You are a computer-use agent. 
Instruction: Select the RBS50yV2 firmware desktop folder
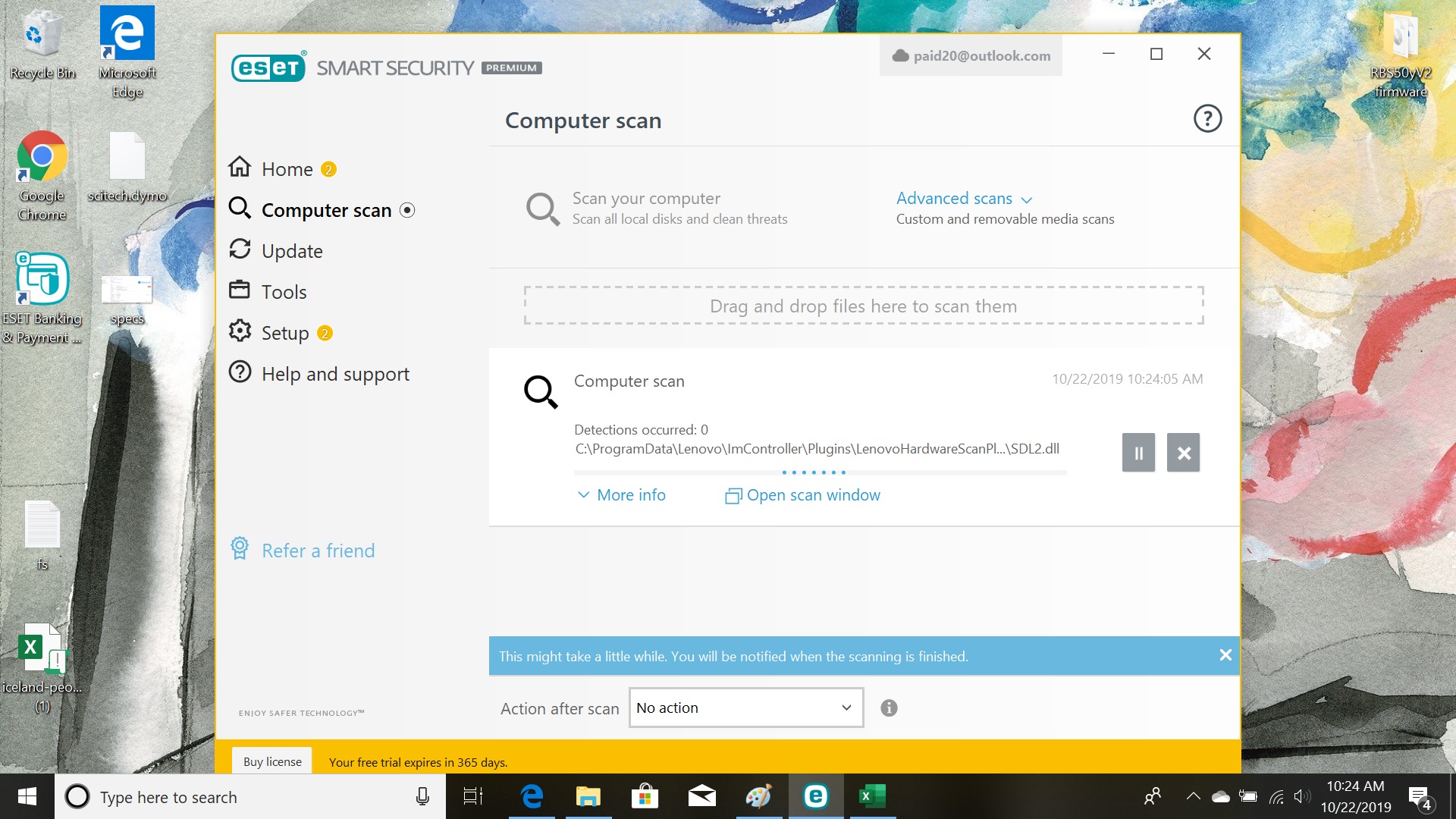[x=1401, y=55]
